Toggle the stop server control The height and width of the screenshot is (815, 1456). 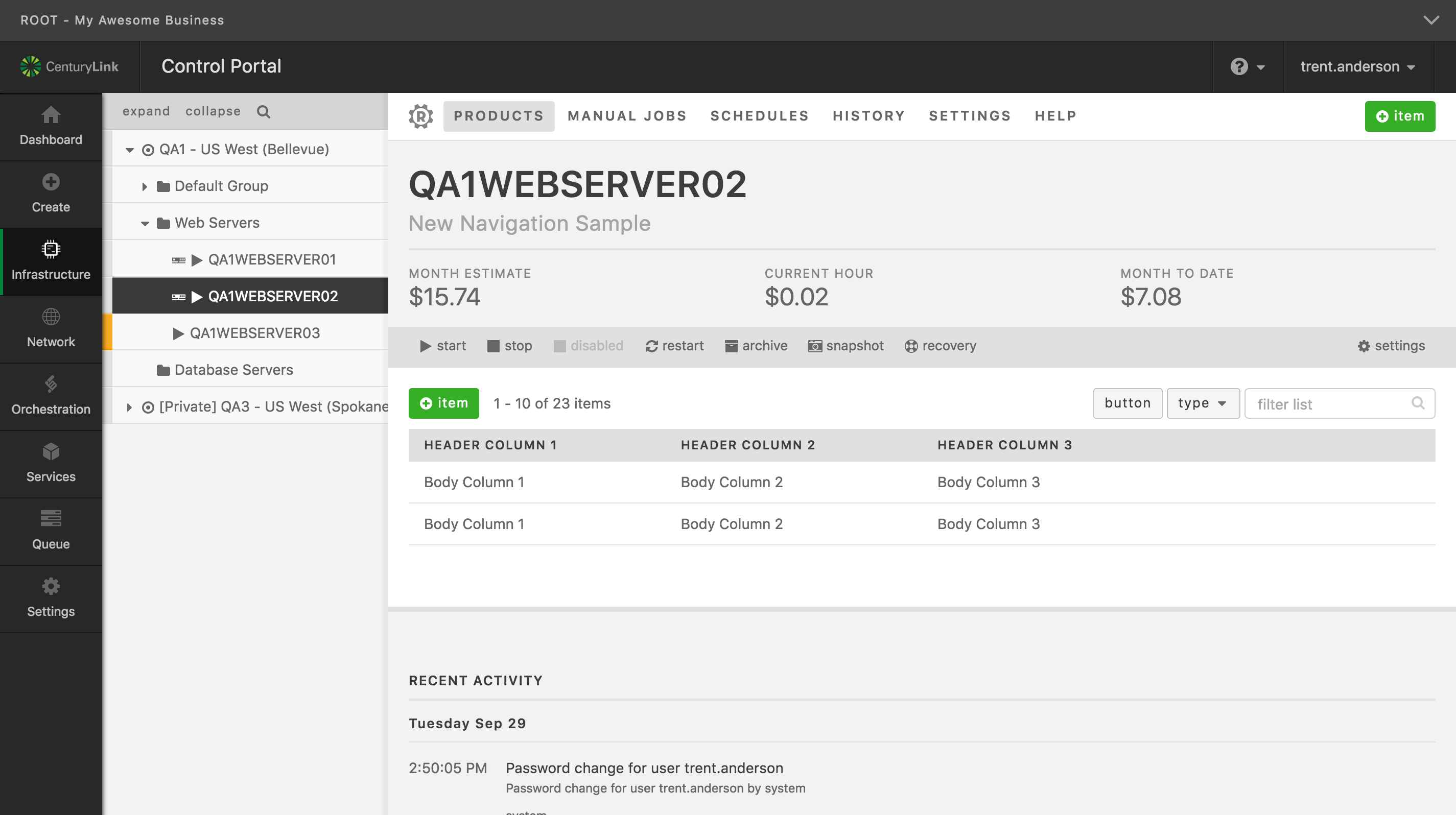508,345
